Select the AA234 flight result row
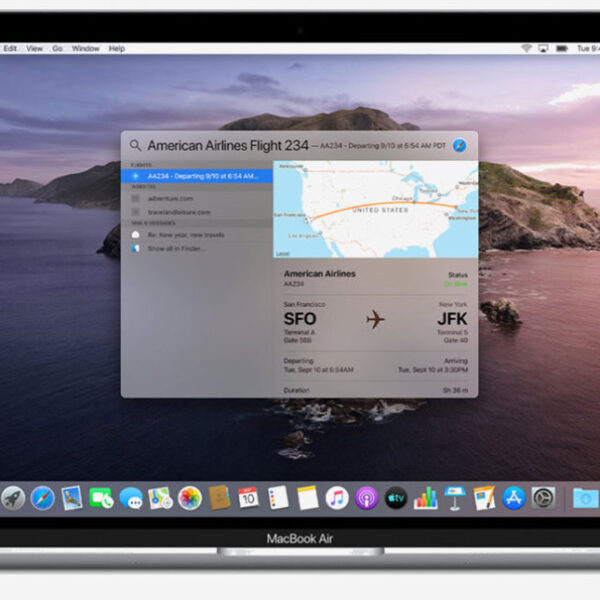The image size is (600, 600). pyautogui.click(x=197, y=176)
